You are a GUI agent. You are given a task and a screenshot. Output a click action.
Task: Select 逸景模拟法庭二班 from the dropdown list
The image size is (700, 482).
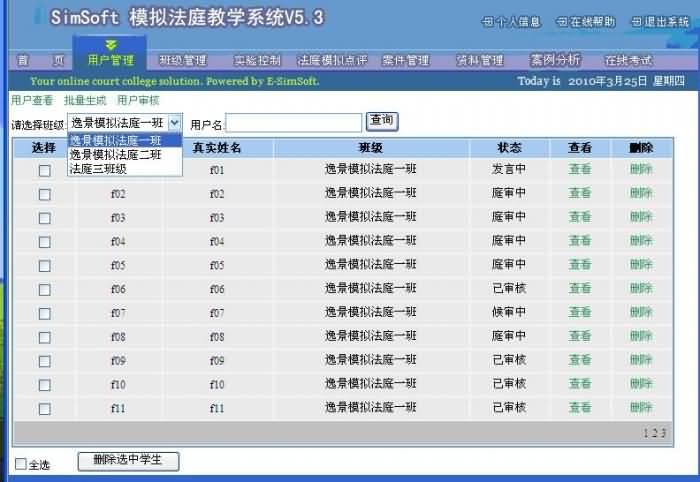pos(115,155)
